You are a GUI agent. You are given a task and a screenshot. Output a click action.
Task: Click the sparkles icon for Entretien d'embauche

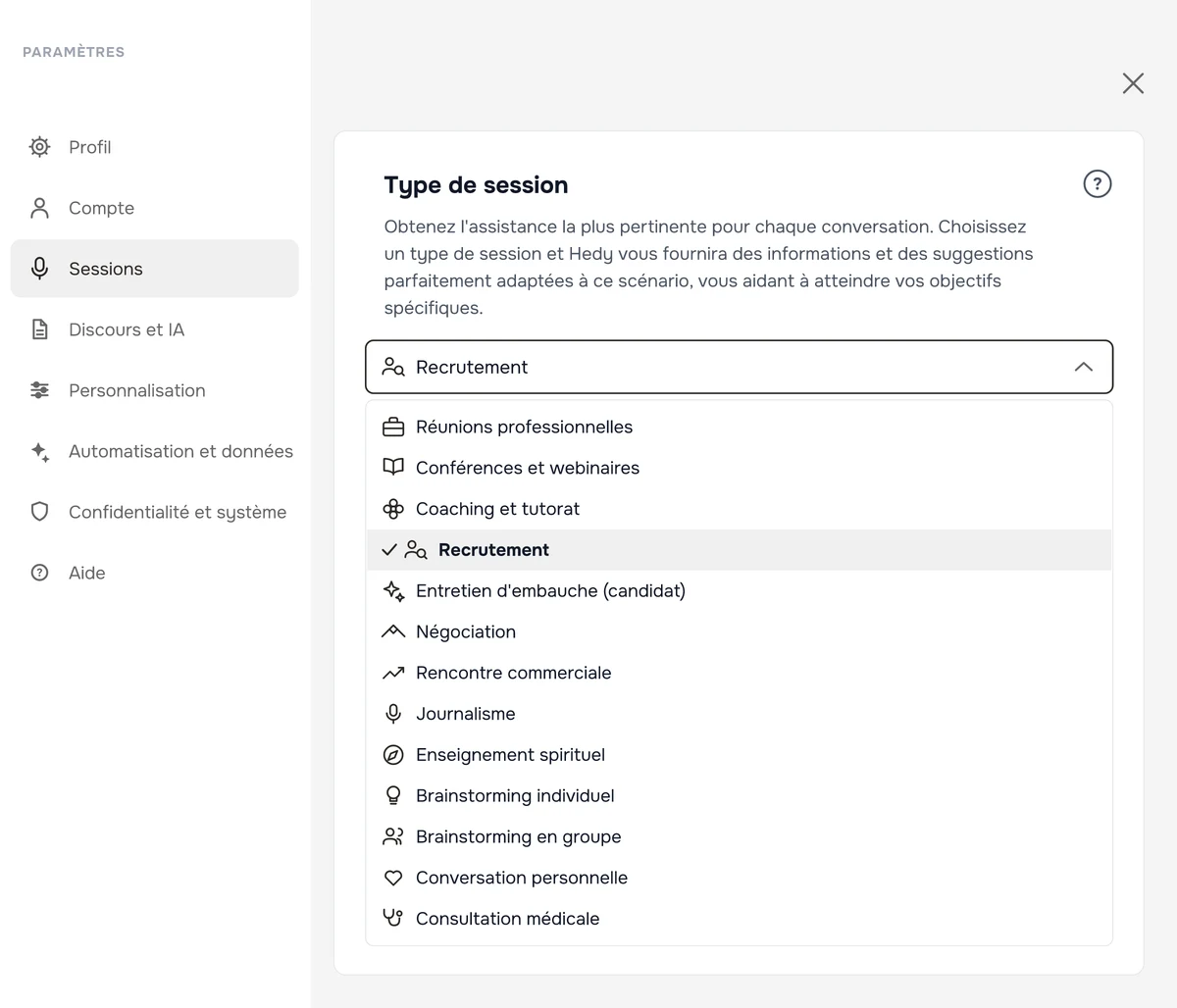click(x=393, y=591)
